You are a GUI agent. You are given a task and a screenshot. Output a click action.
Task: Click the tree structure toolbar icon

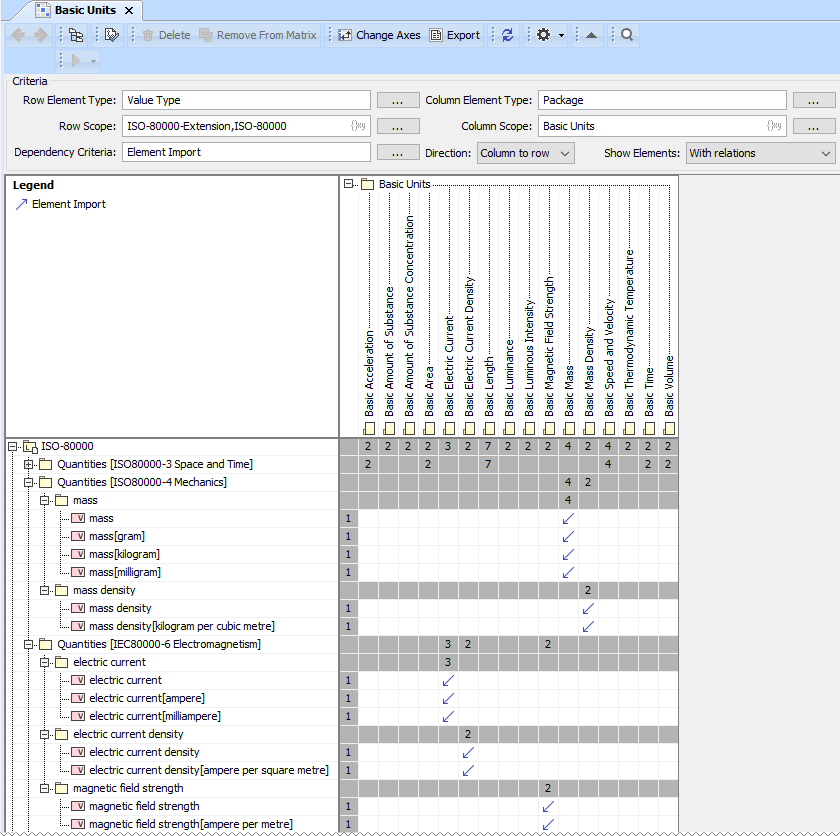click(x=76, y=35)
